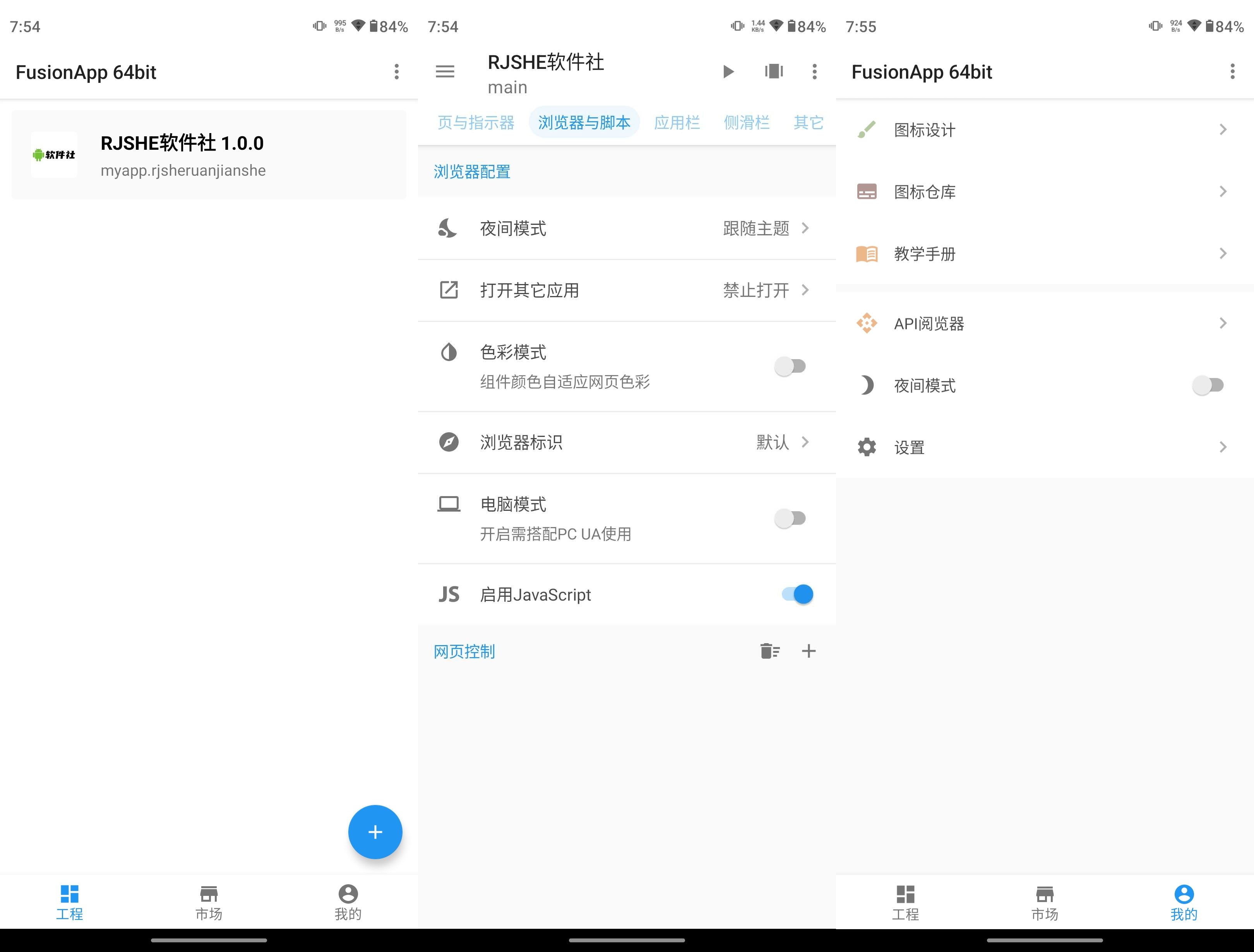Screen dimensions: 1254x952
Task: Expand API阅览器 chevron
Action: pyautogui.click(x=1223, y=323)
